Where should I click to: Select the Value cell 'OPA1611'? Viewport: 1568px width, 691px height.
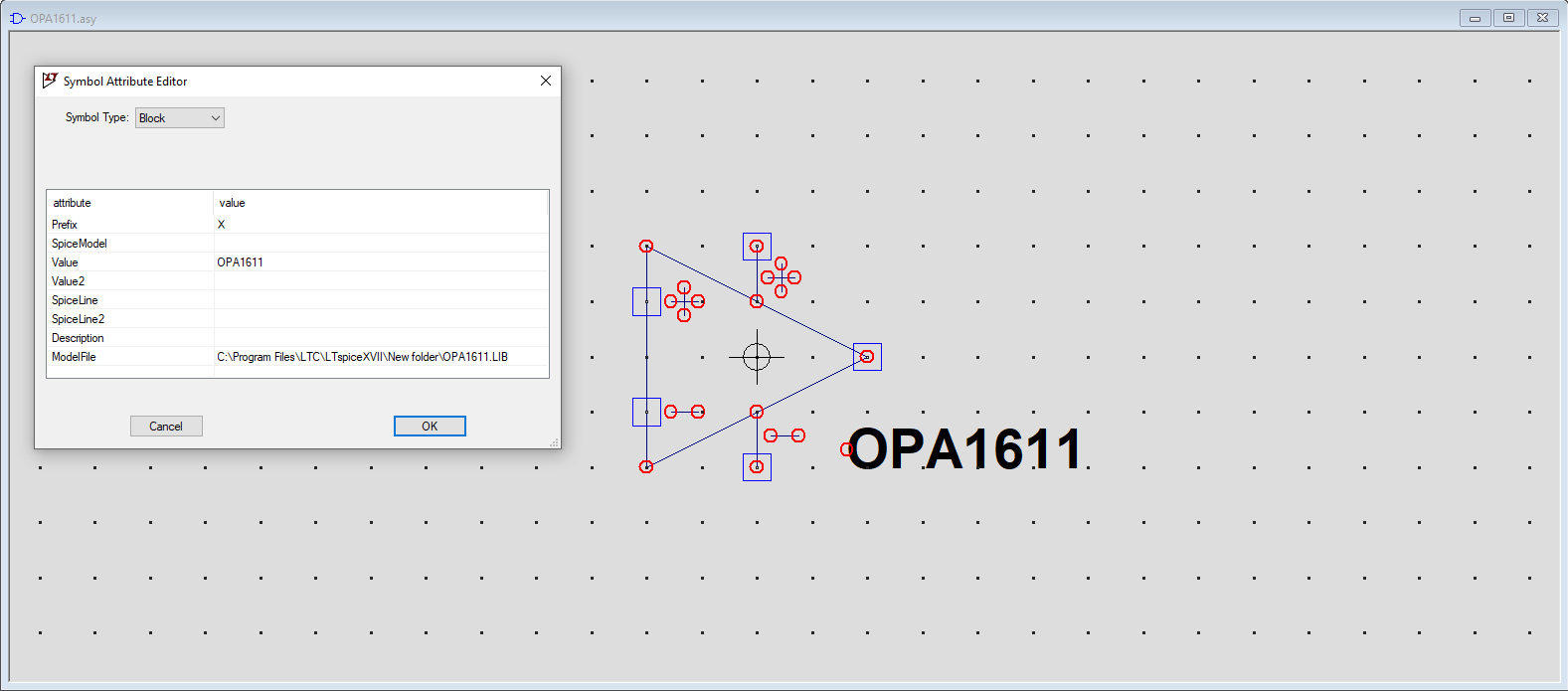(x=381, y=261)
